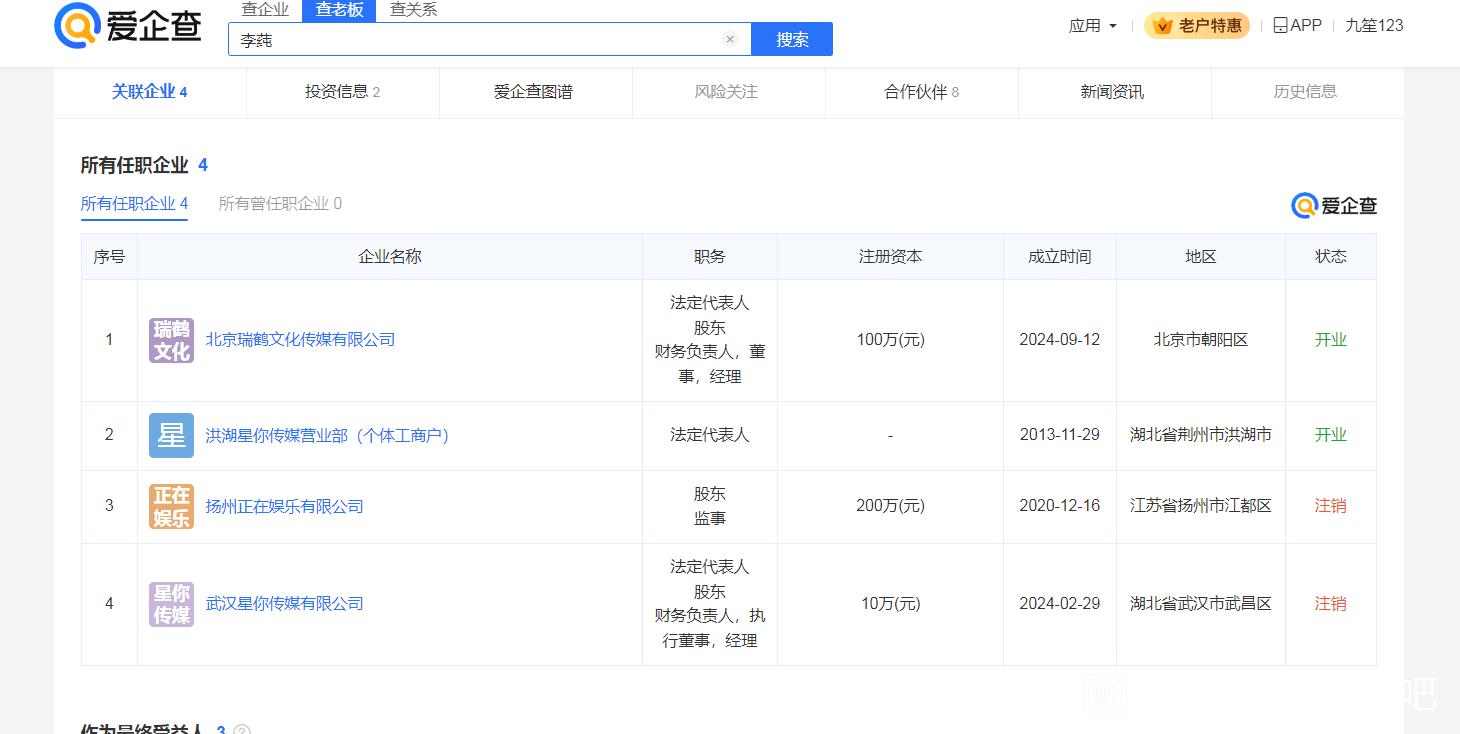Open the 武汉星你传媒有限公司 company link
The height and width of the screenshot is (734, 1460).
(x=284, y=604)
